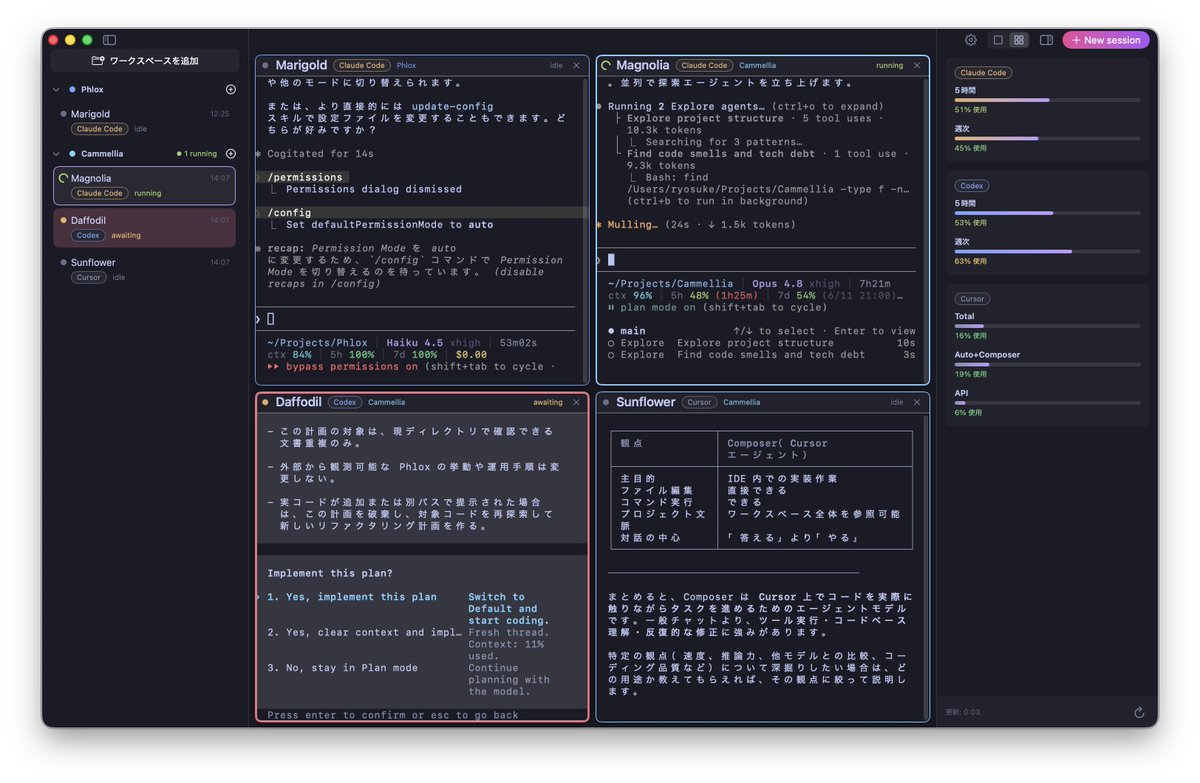Close the Magnolia terminal pane
Image resolution: width=1200 pixels, height=783 pixels.
pyautogui.click(x=916, y=65)
